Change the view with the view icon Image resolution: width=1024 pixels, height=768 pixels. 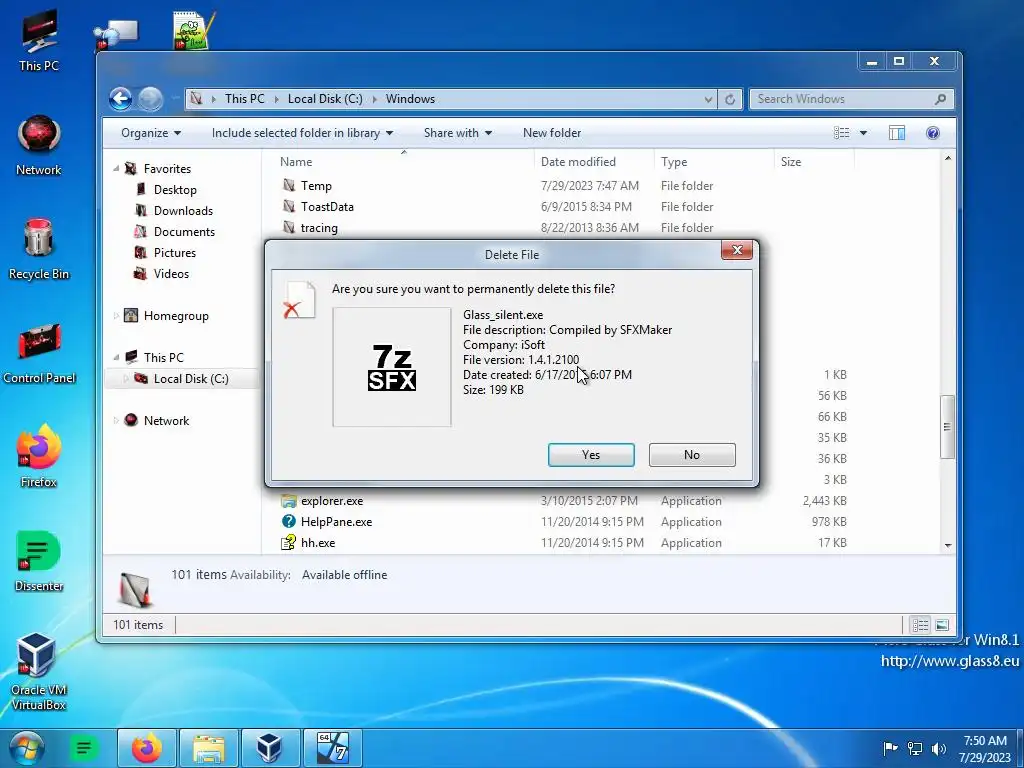[x=842, y=133]
